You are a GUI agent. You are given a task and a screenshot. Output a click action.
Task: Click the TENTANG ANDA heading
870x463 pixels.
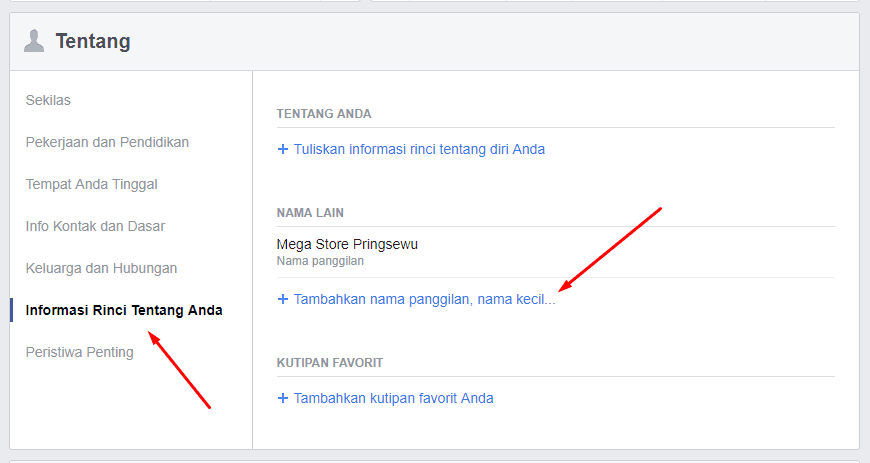pyautogui.click(x=324, y=114)
